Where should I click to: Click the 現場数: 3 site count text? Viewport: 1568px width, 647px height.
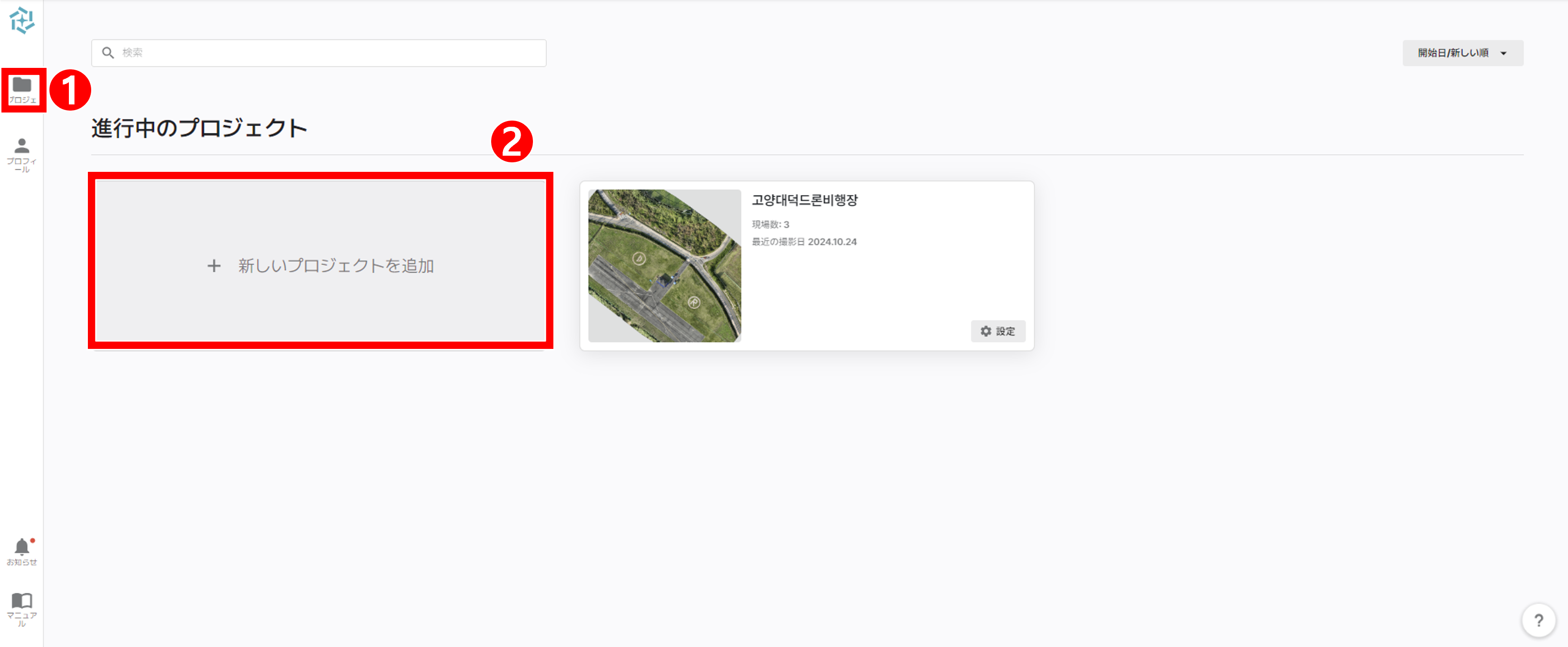[770, 225]
